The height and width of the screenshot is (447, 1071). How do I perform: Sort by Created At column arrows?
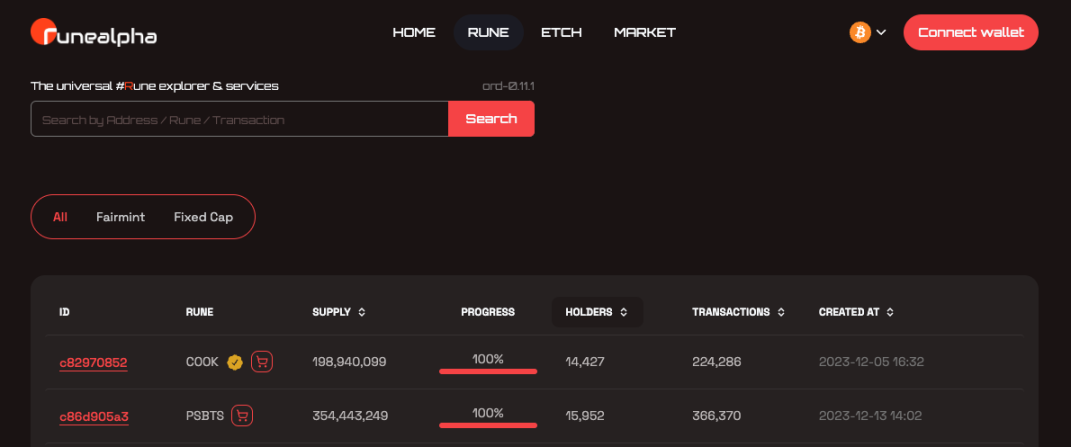890,312
